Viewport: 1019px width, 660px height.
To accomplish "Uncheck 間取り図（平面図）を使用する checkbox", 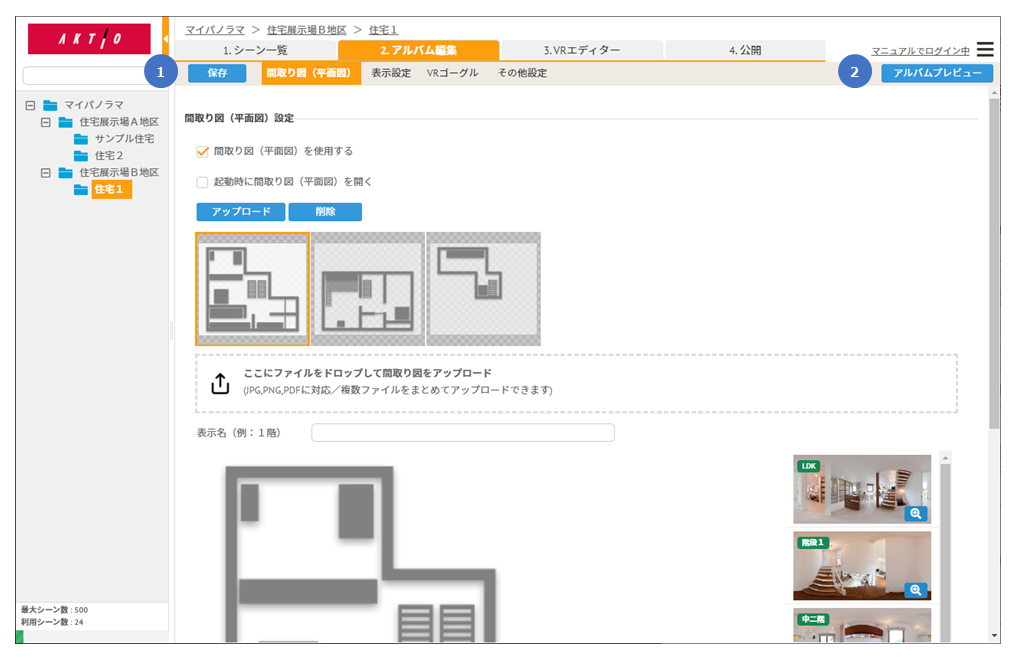I will click(202, 152).
